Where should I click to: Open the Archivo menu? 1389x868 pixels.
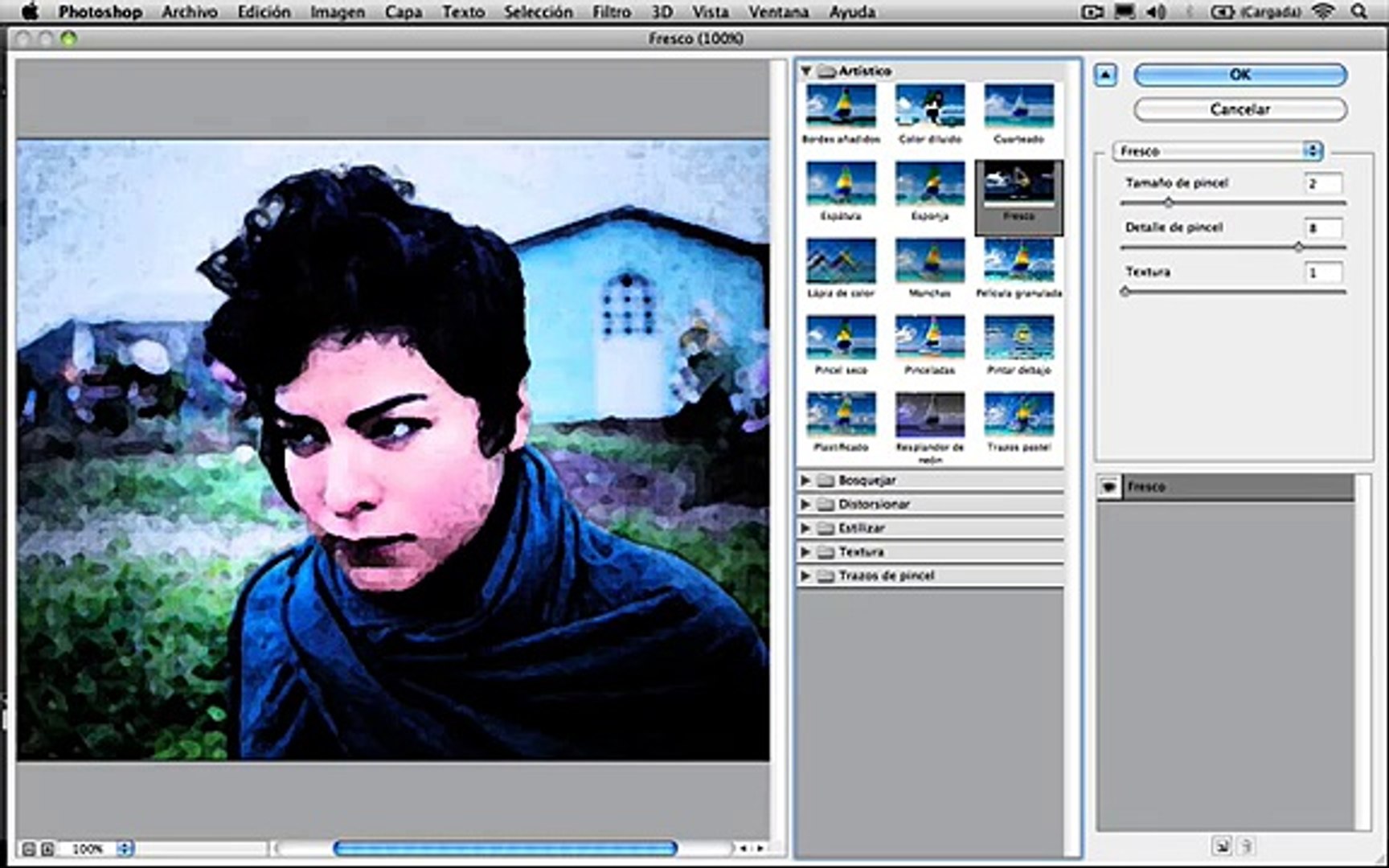[190, 12]
